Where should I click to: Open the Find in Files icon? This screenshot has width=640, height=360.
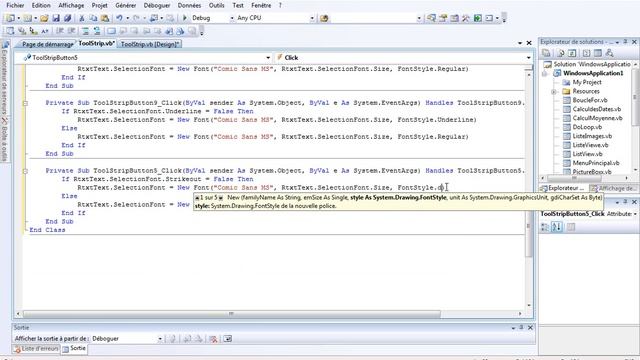tap(324, 18)
